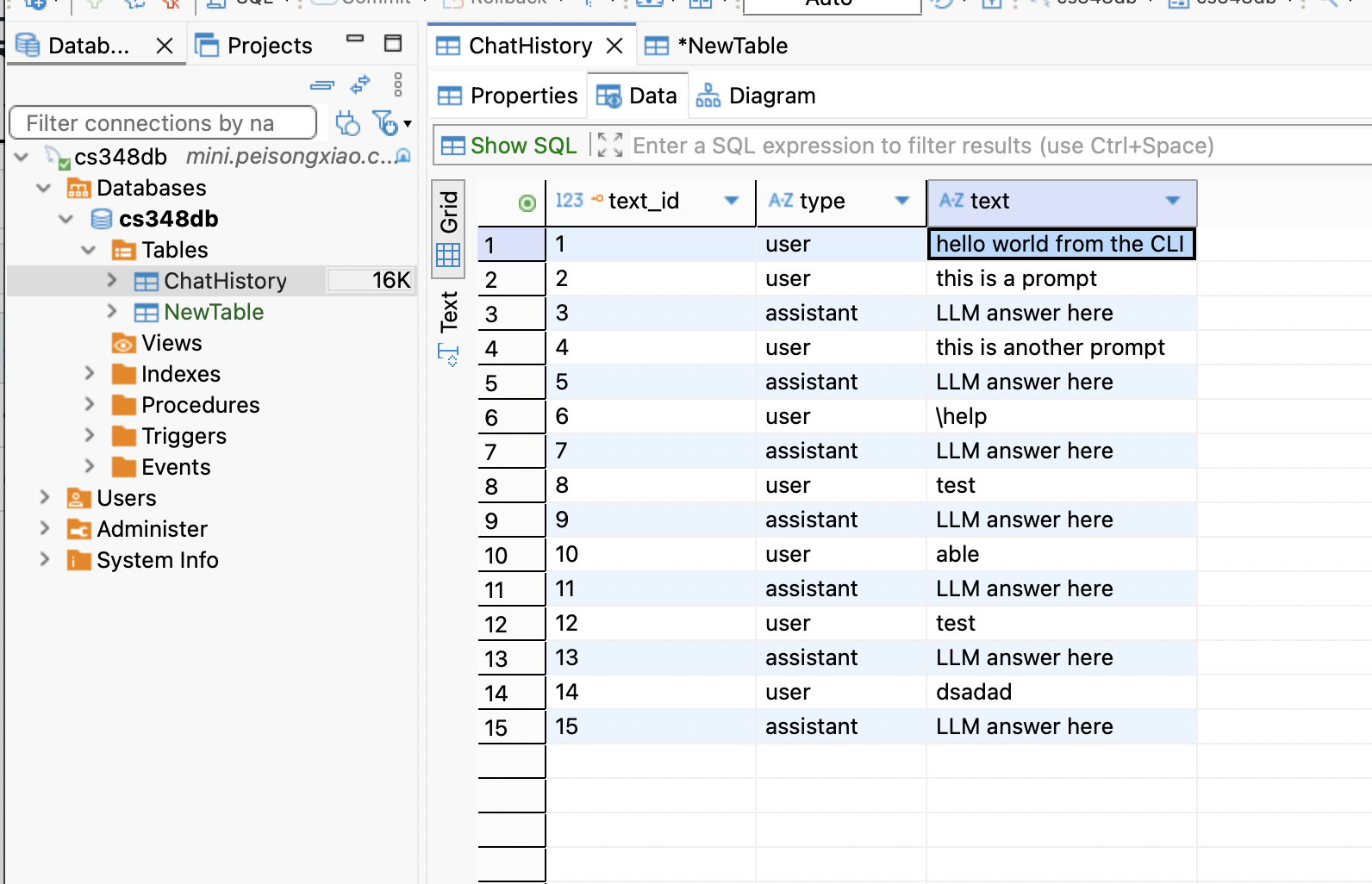Expand the Procedures folder in tree
The image size is (1372, 884).
coord(90,404)
